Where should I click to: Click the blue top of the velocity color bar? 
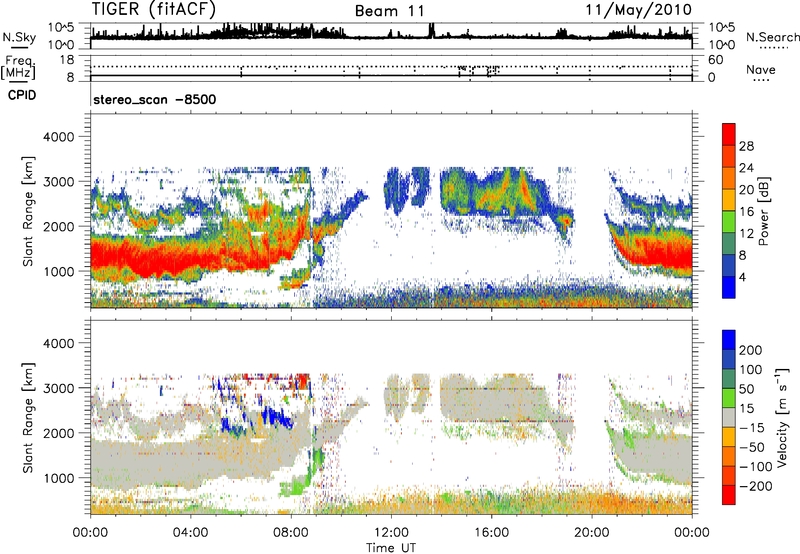click(729, 339)
